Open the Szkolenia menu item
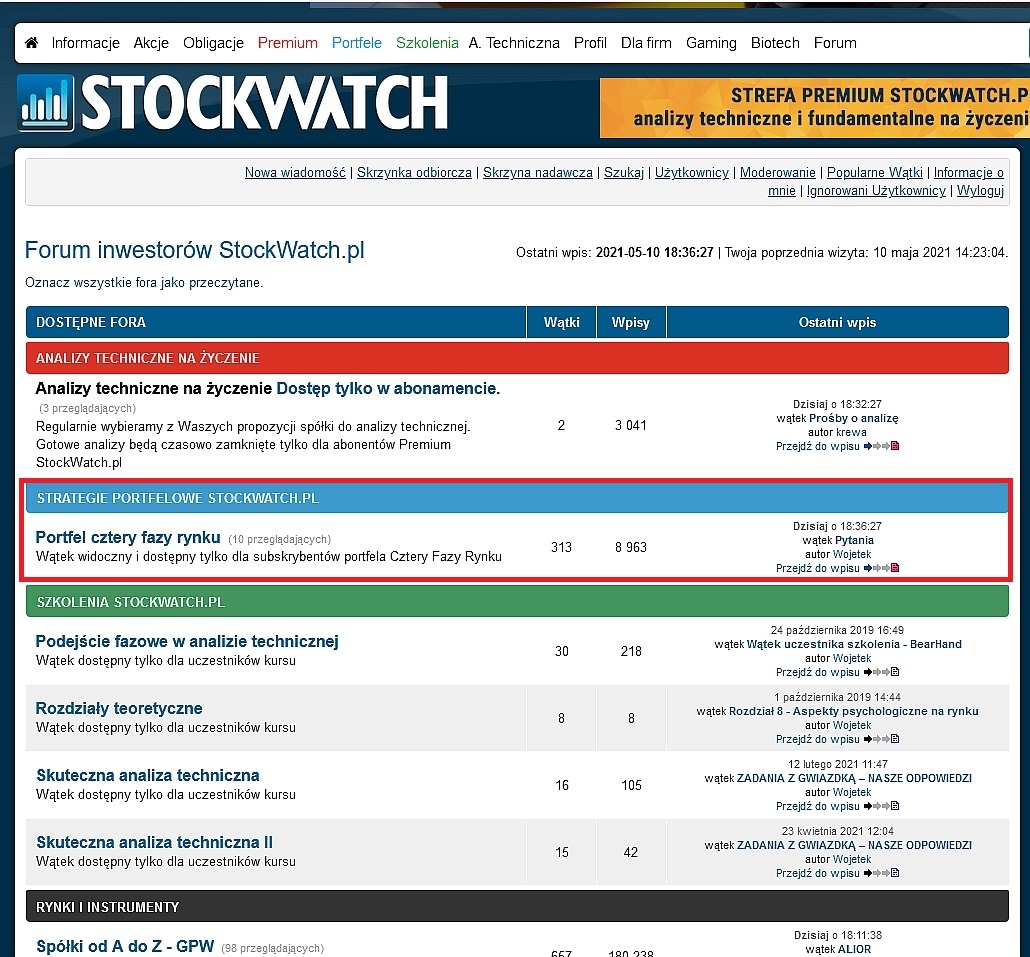The width and height of the screenshot is (1030, 957). (x=427, y=43)
